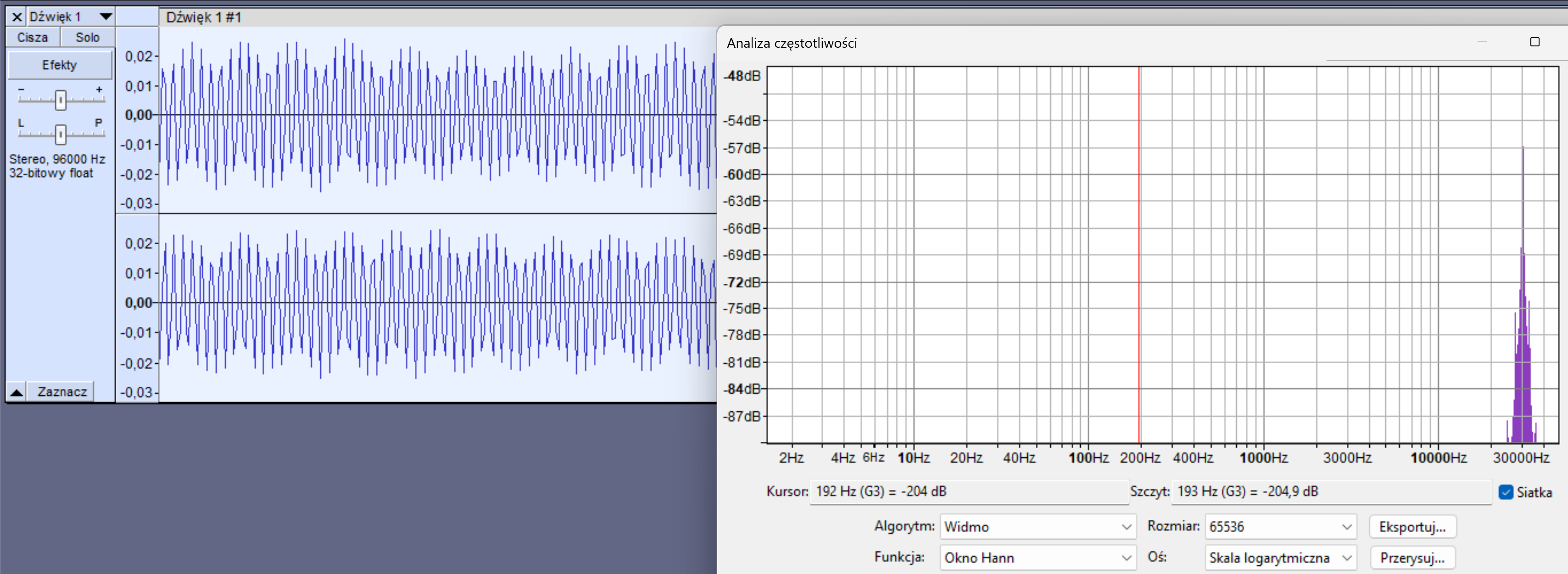Maximize the Analiza częstotliwości window

(x=1535, y=42)
